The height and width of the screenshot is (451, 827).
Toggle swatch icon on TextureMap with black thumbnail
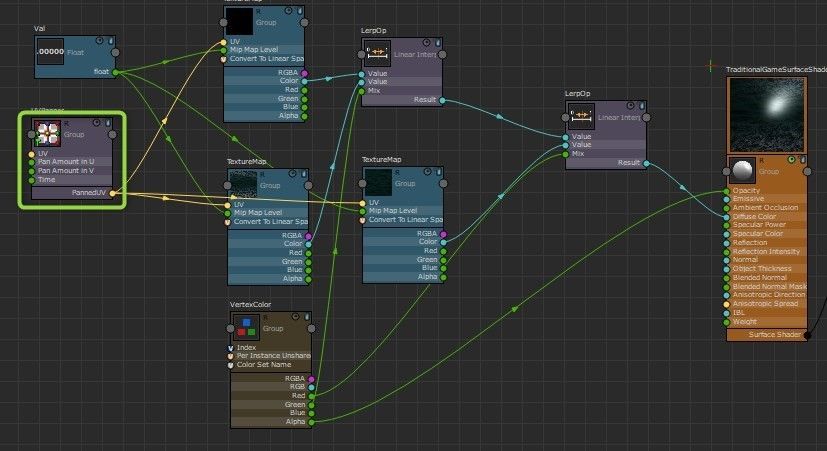pos(289,11)
